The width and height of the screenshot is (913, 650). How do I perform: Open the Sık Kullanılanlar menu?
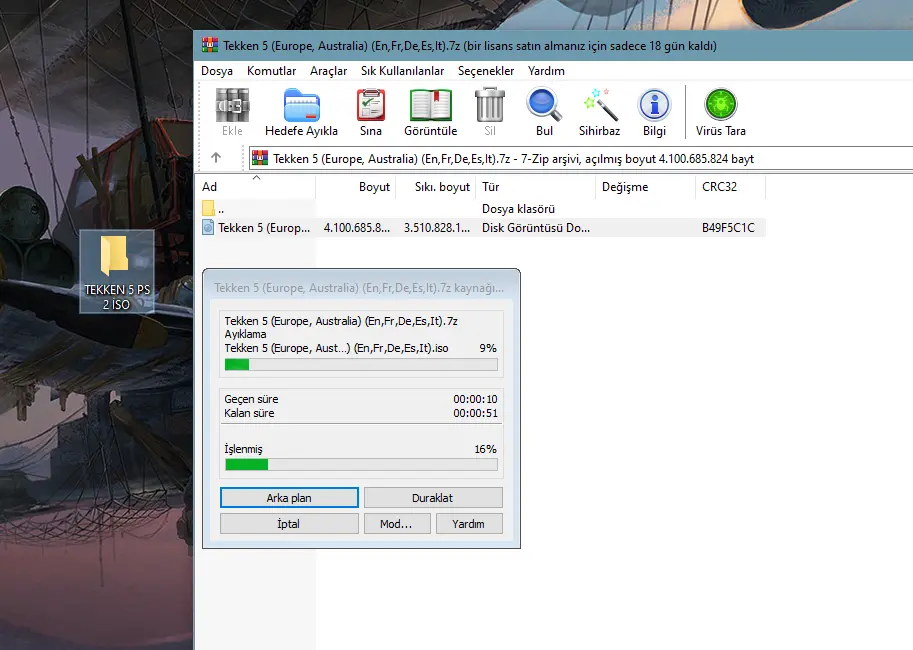tap(402, 70)
